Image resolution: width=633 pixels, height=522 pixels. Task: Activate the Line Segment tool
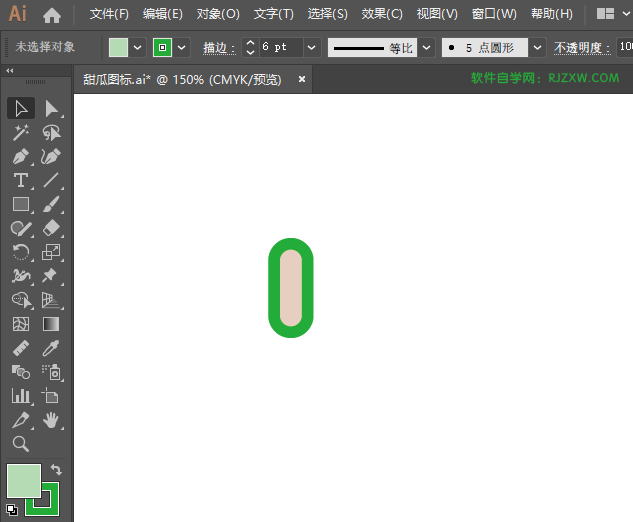click(51, 180)
